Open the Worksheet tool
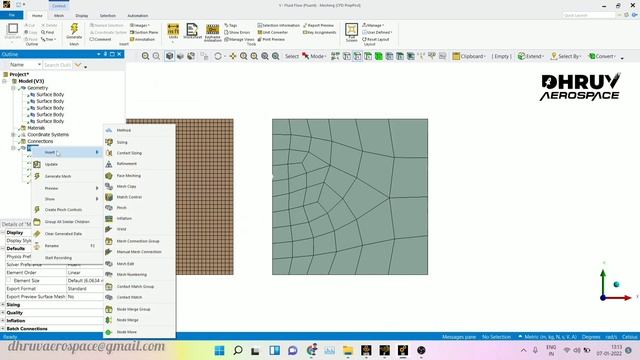Screen dimensions: 640x360 pos(192,31)
